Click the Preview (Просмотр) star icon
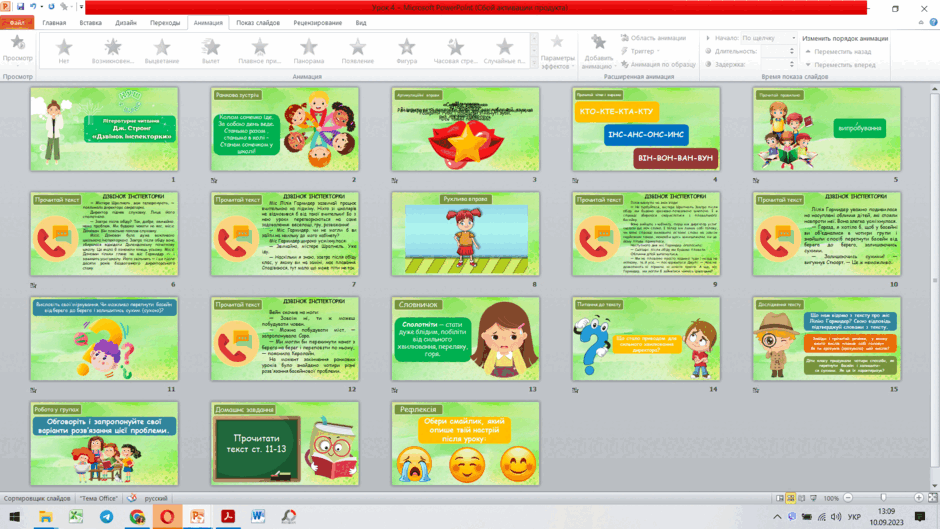The image size is (940, 529). [17, 43]
